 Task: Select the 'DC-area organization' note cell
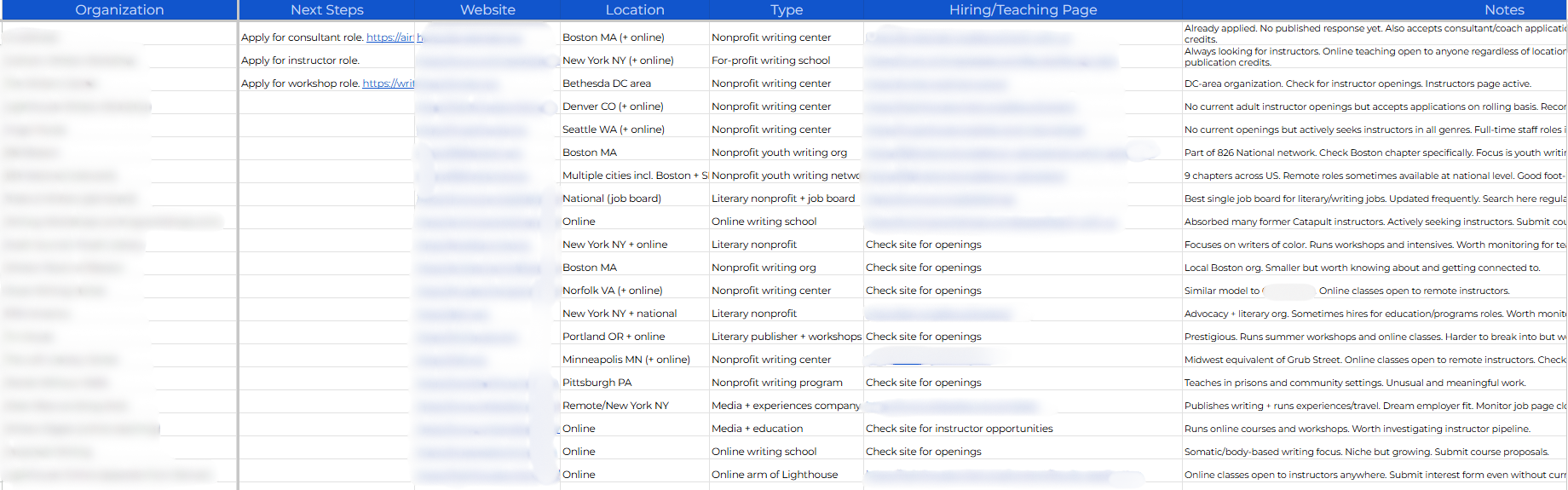[x=1375, y=84]
